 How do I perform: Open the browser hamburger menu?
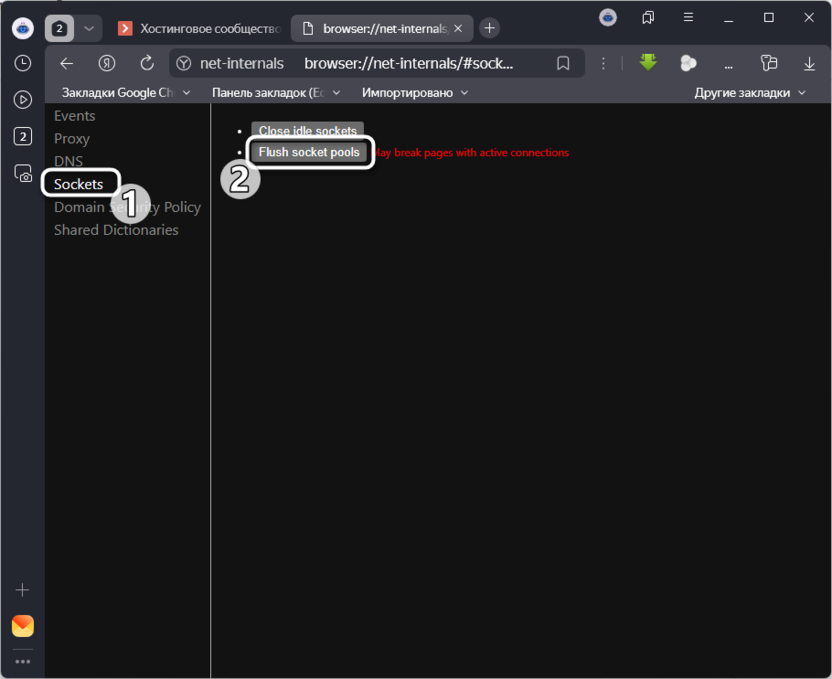point(688,18)
